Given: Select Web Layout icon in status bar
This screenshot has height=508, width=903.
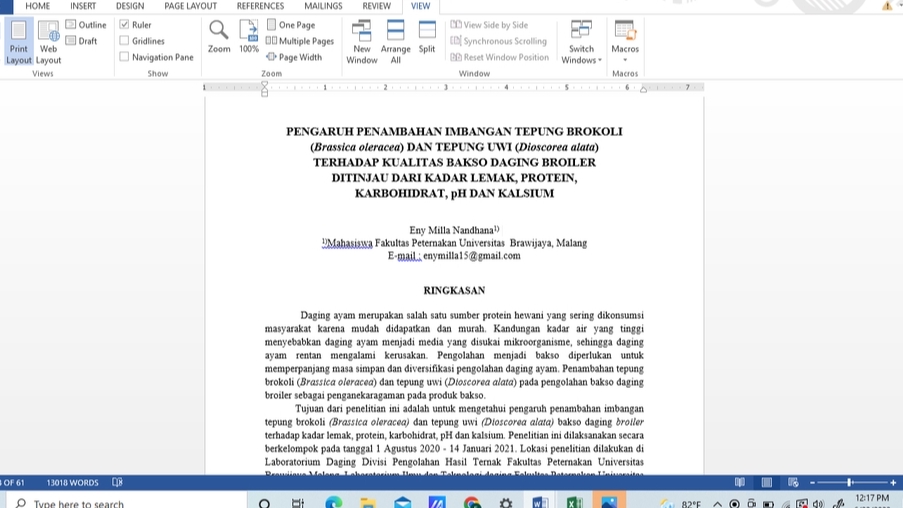Looking at the screenshot, I should coord(793,483).
